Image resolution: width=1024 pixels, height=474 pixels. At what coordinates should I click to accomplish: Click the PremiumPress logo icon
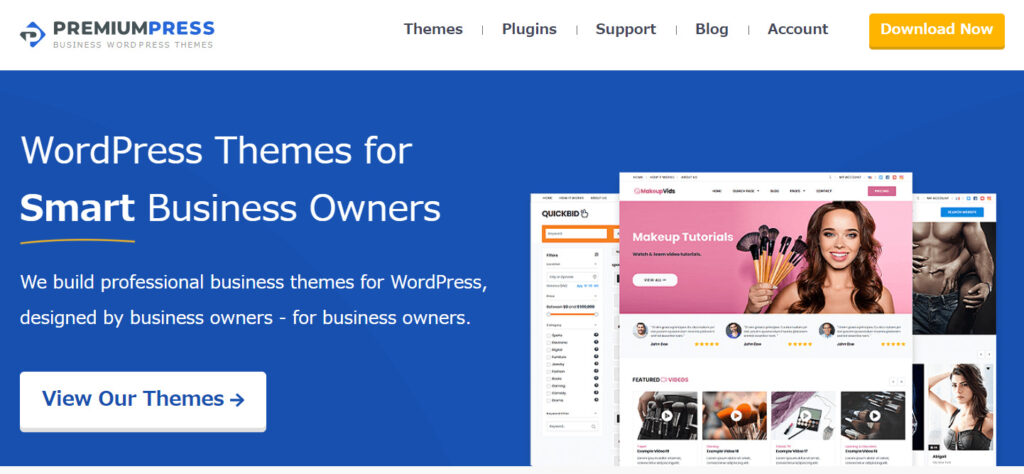(x=32, y=34)
